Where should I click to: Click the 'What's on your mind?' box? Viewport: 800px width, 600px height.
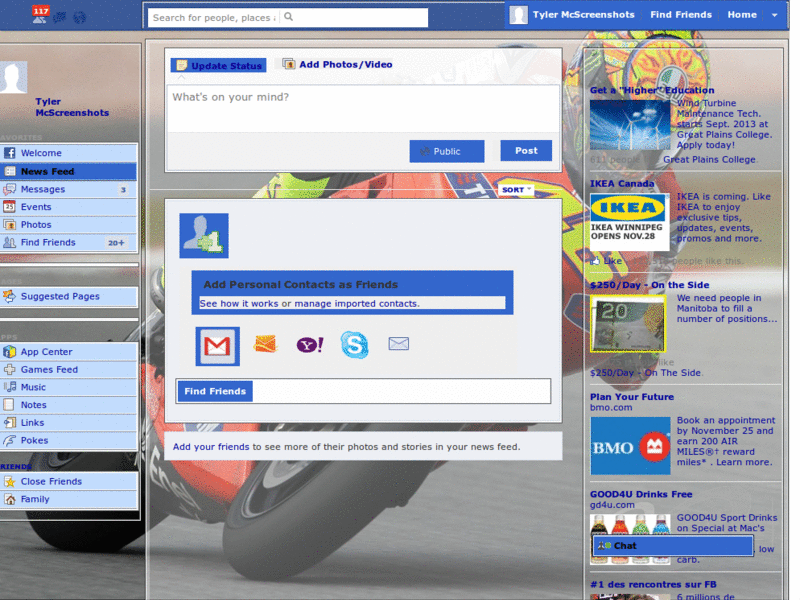tap(363, 109)
